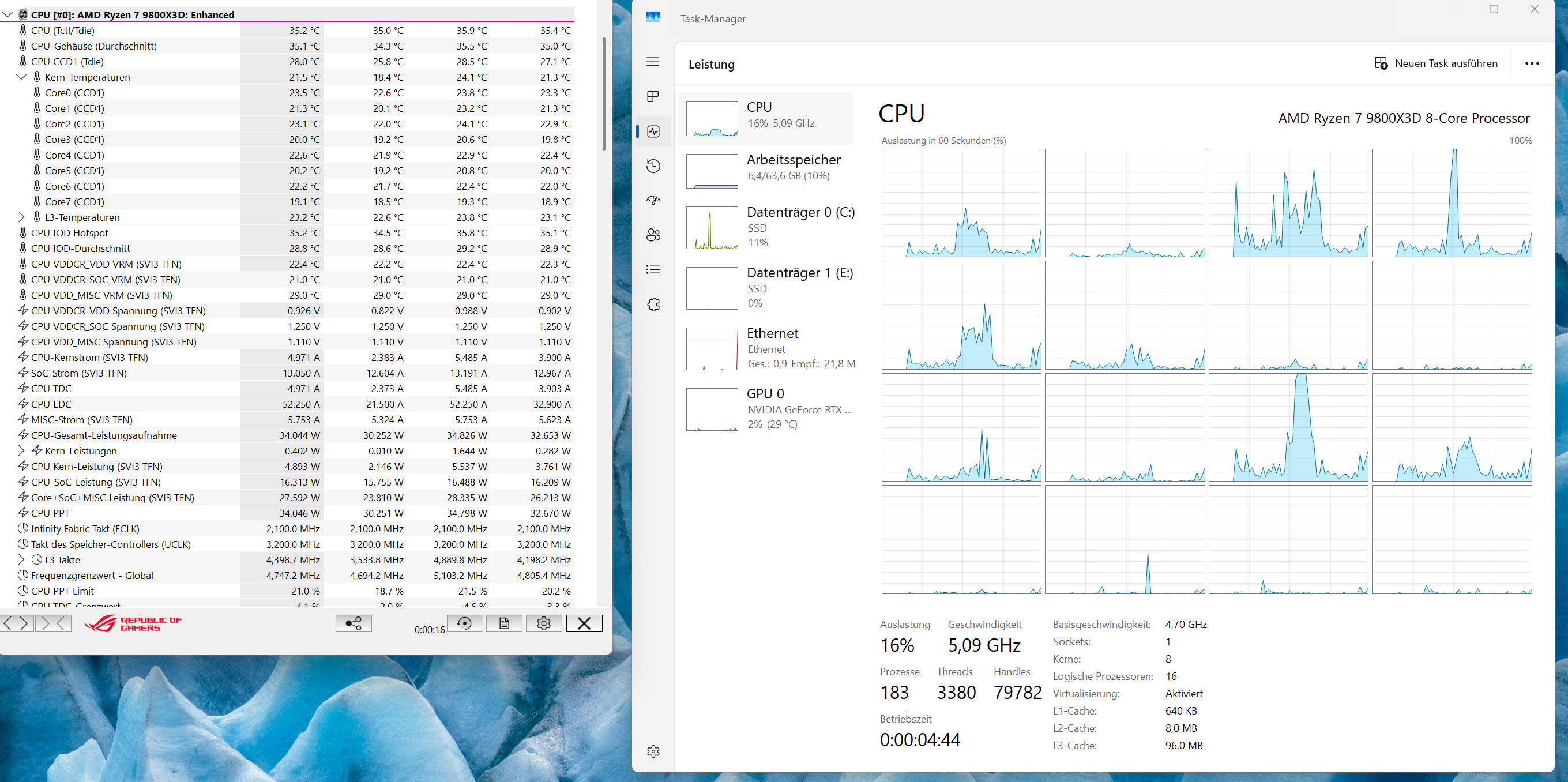
Task: Open the three-dot more options menu
Action: click(1532, 63)
